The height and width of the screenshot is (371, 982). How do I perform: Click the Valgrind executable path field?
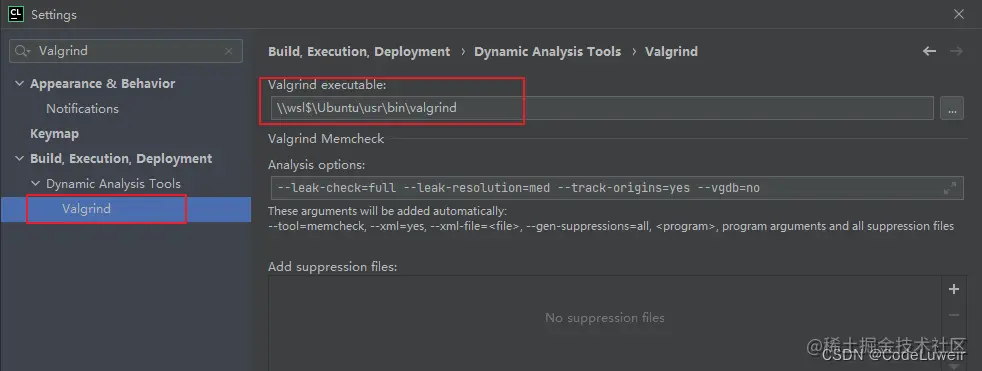click(x=602, y=108)
